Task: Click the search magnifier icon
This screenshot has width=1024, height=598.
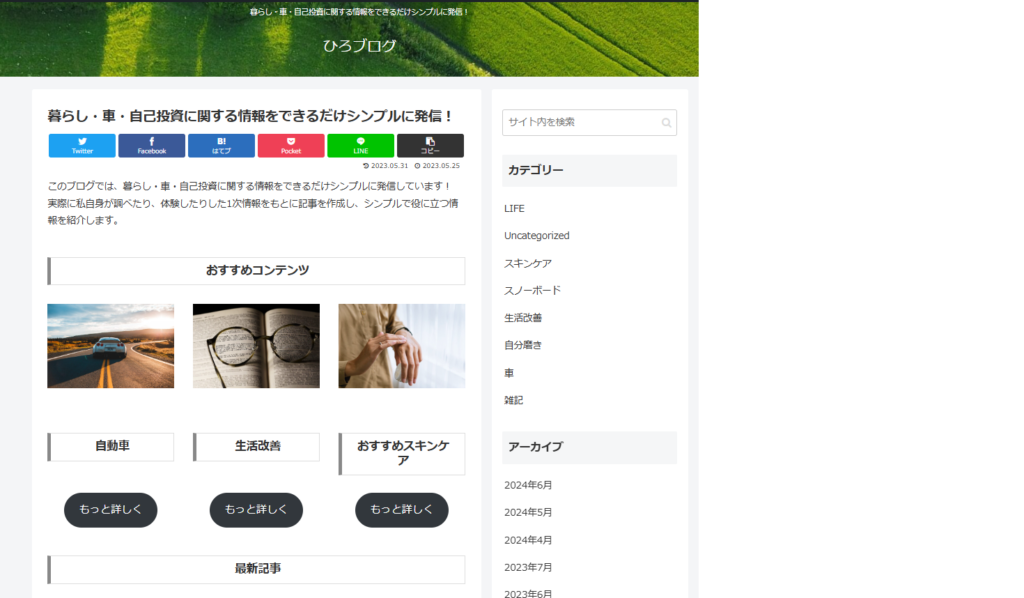Action: (x=666, y=123)
